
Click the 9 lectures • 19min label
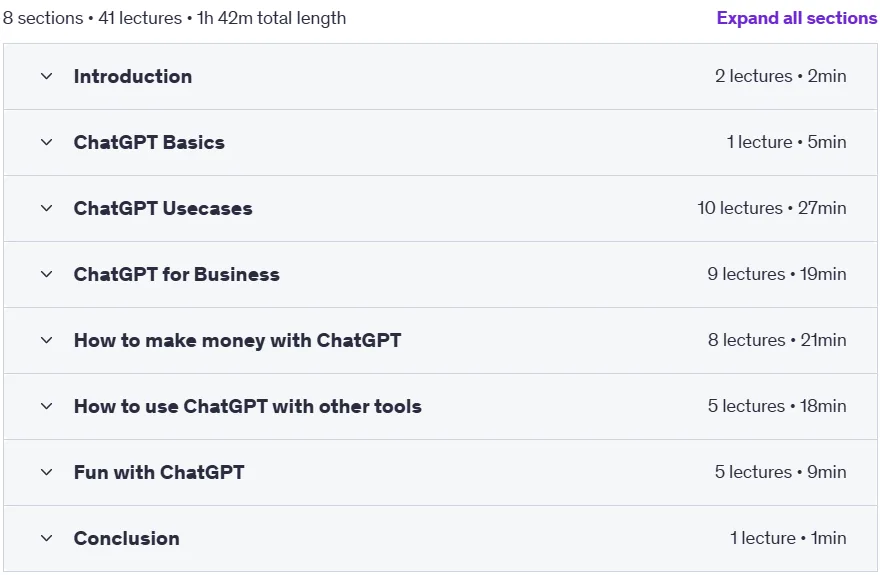pyautogui.click(x=777, y=274)
